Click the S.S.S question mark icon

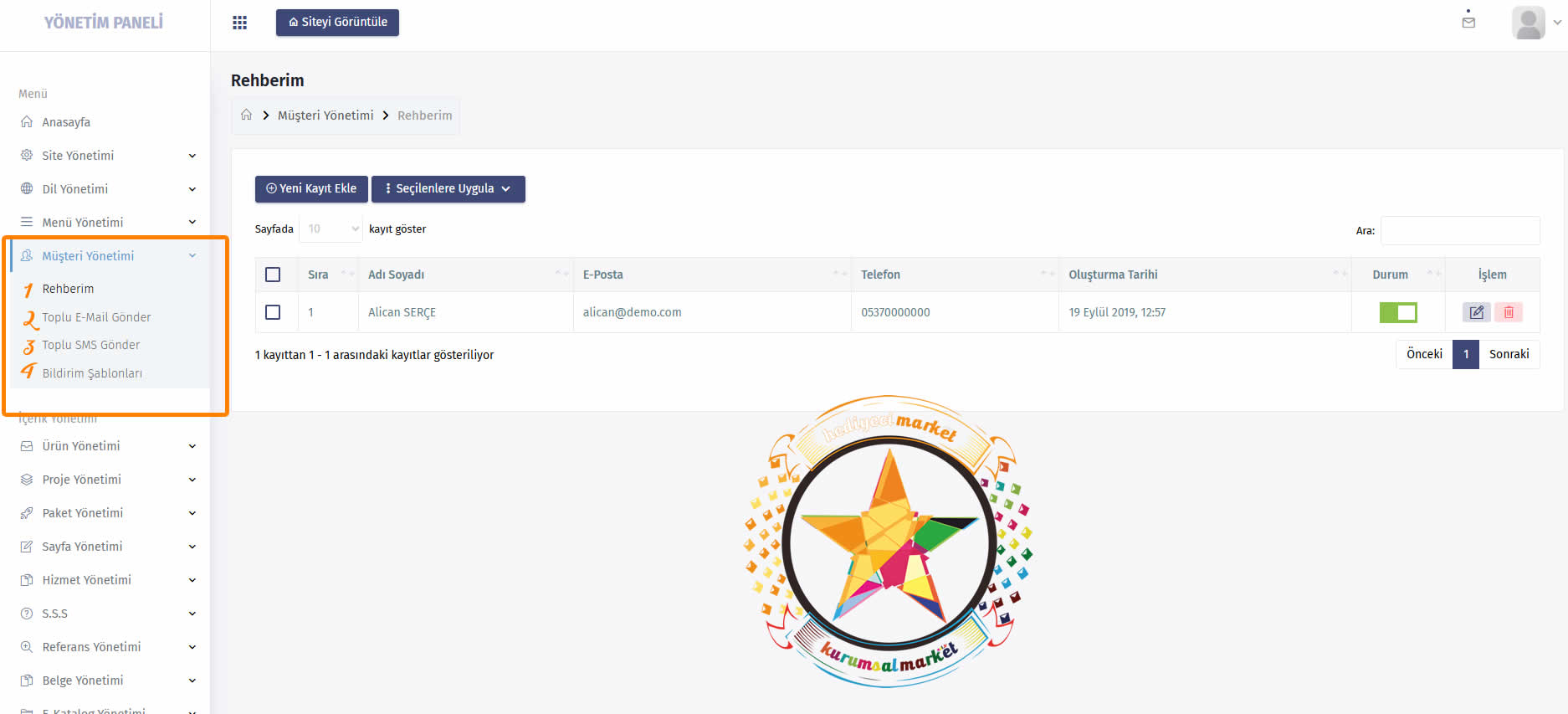(27, 614)
